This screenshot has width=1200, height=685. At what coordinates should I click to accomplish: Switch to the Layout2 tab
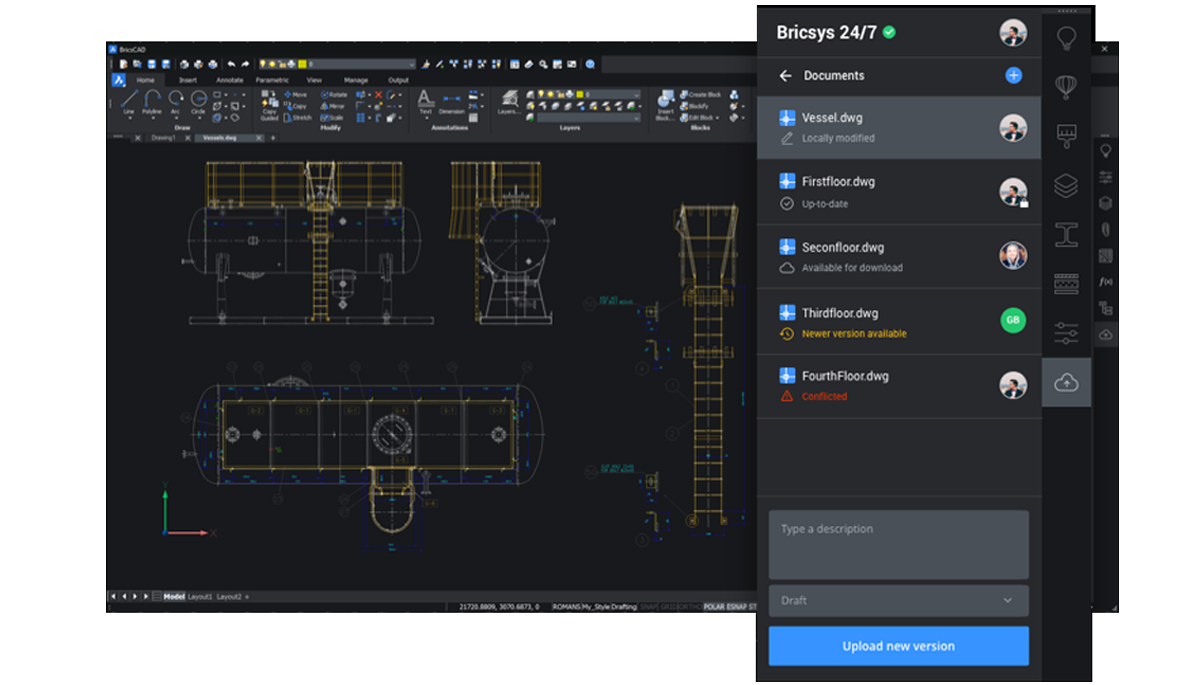coord(229,597)
